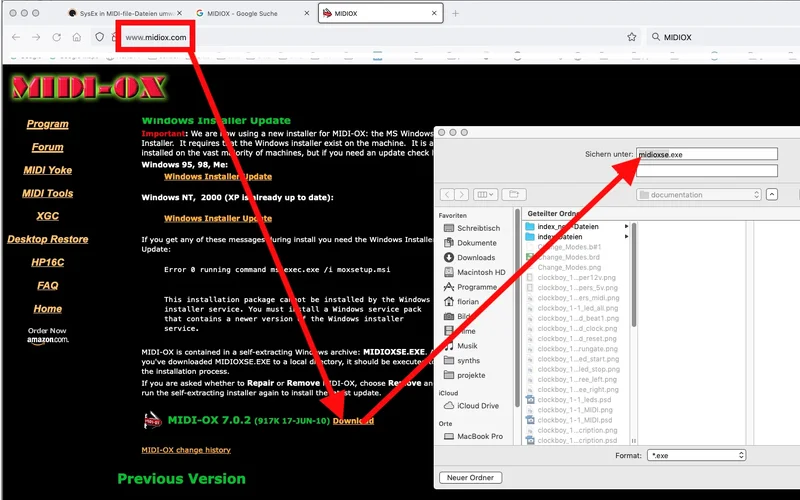This screenshot has width=800, height=500.
Task: Open Windows Installer Update for Windows NT
Action: (218, 218)
